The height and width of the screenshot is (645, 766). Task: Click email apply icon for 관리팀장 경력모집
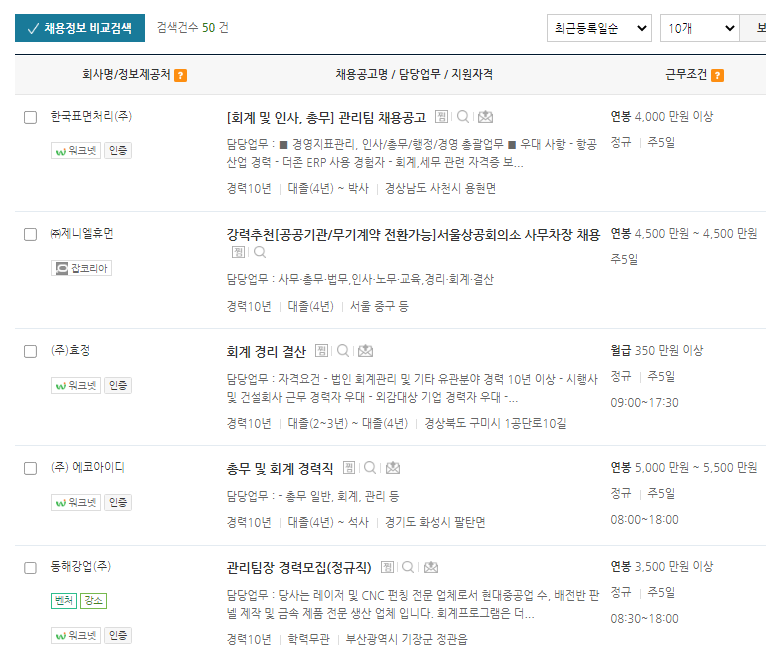pos(430,567)
